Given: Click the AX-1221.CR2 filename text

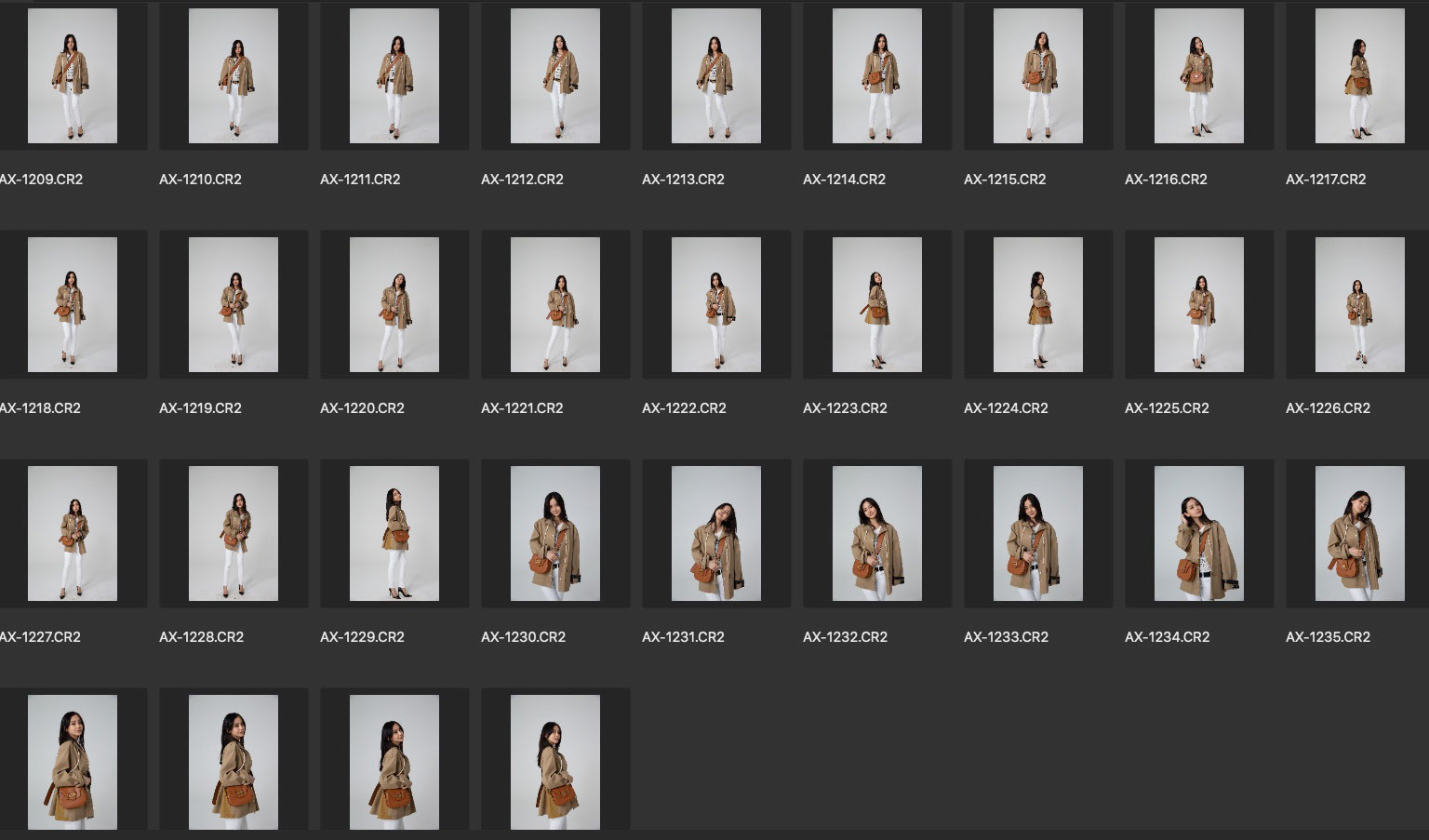Looking at the screenshot, I should tap(522, 408).
